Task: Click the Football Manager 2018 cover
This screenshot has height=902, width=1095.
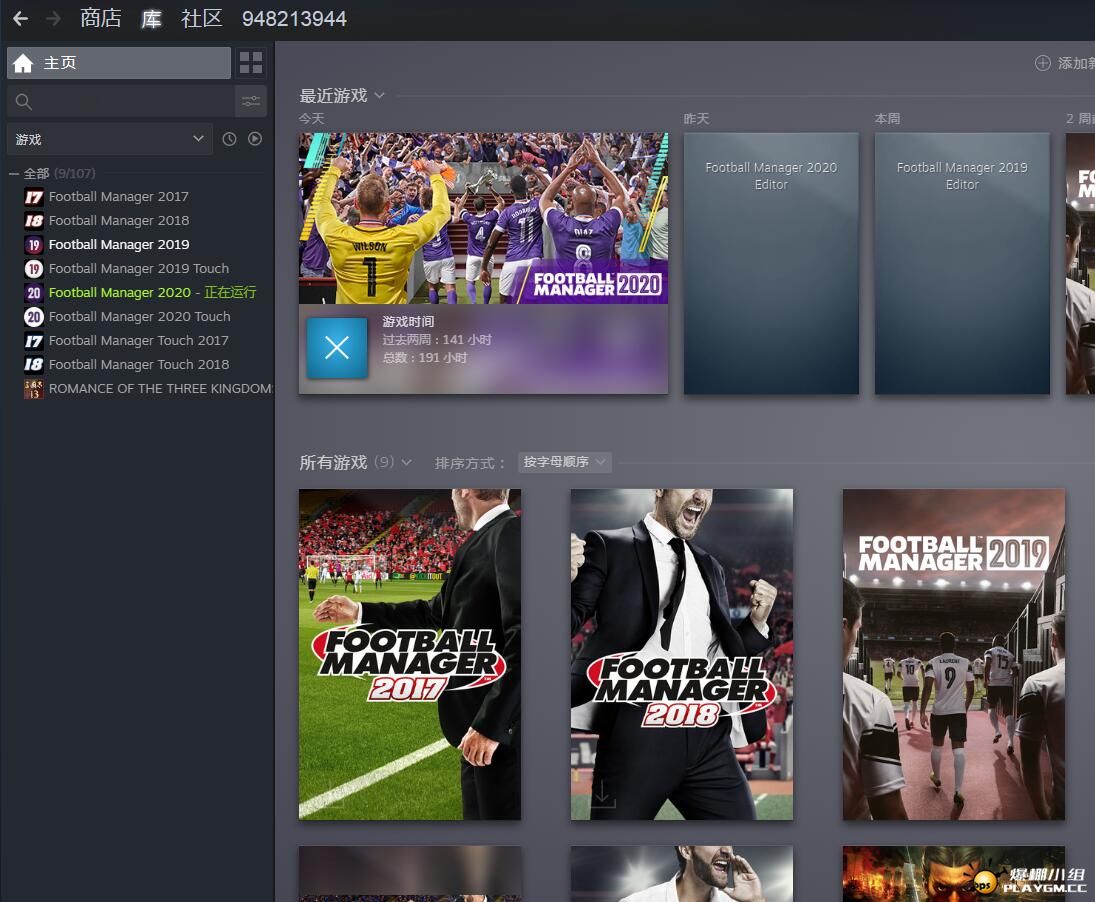Action: click(x=682, y=654)
